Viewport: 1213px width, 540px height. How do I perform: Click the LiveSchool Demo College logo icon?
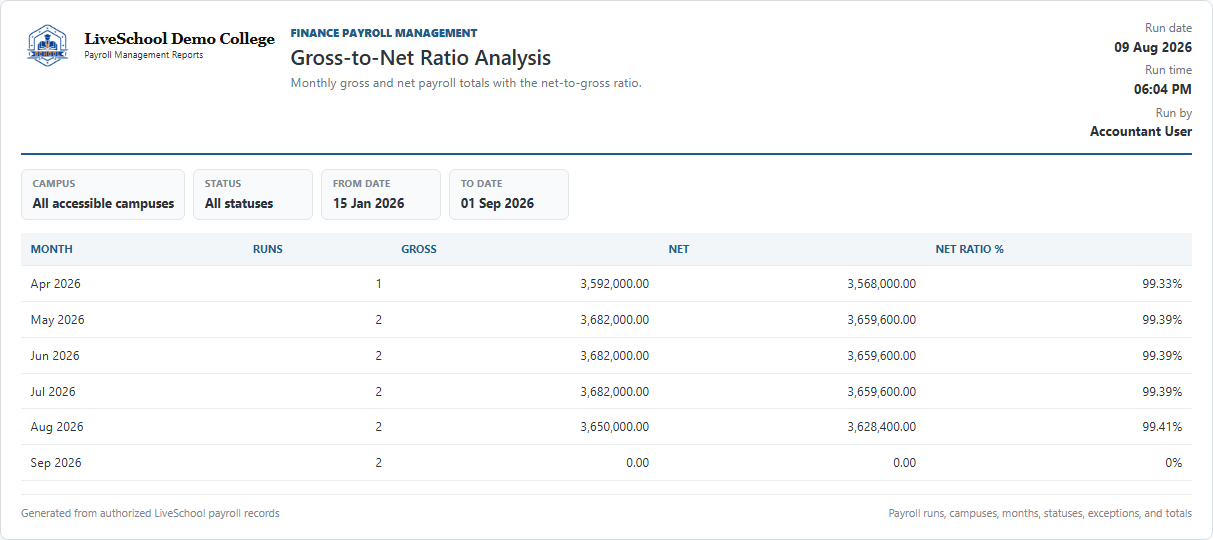pyautogui.click(x=48, y=46)
